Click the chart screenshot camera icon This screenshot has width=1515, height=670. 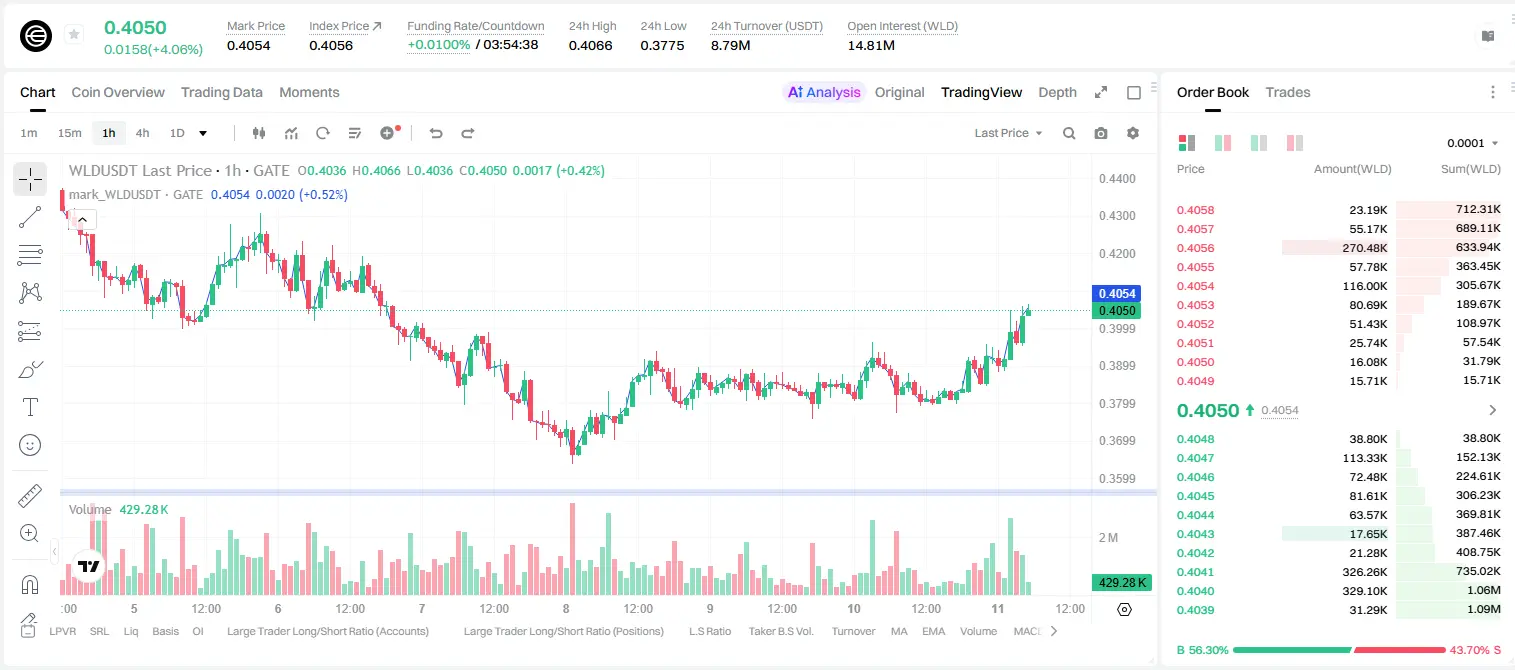1101,133
